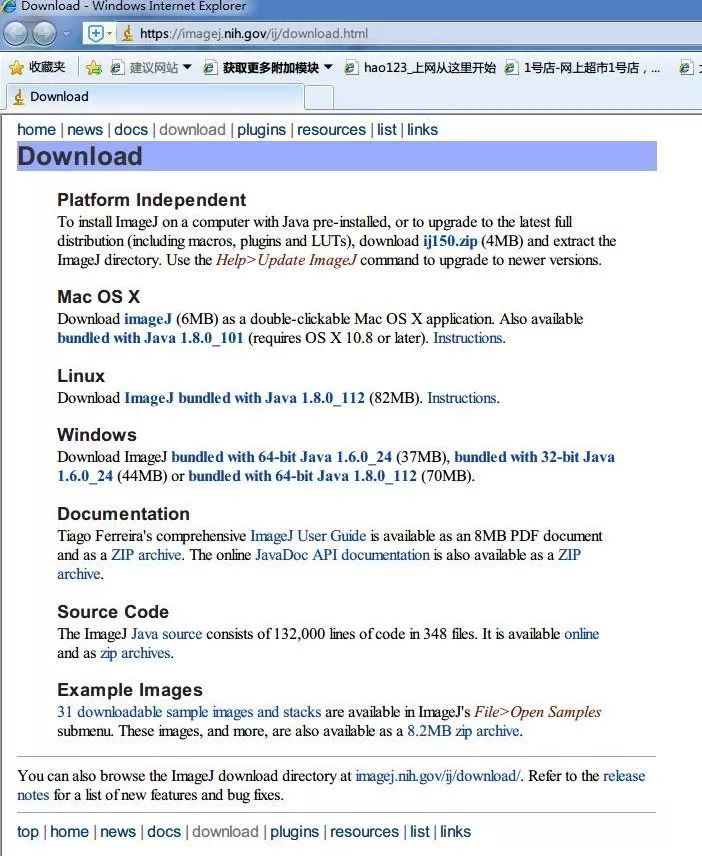The height and width of the screenshot is (856, 702).
Task: Go to home in the bottom navigation
Action: (69, 832)
